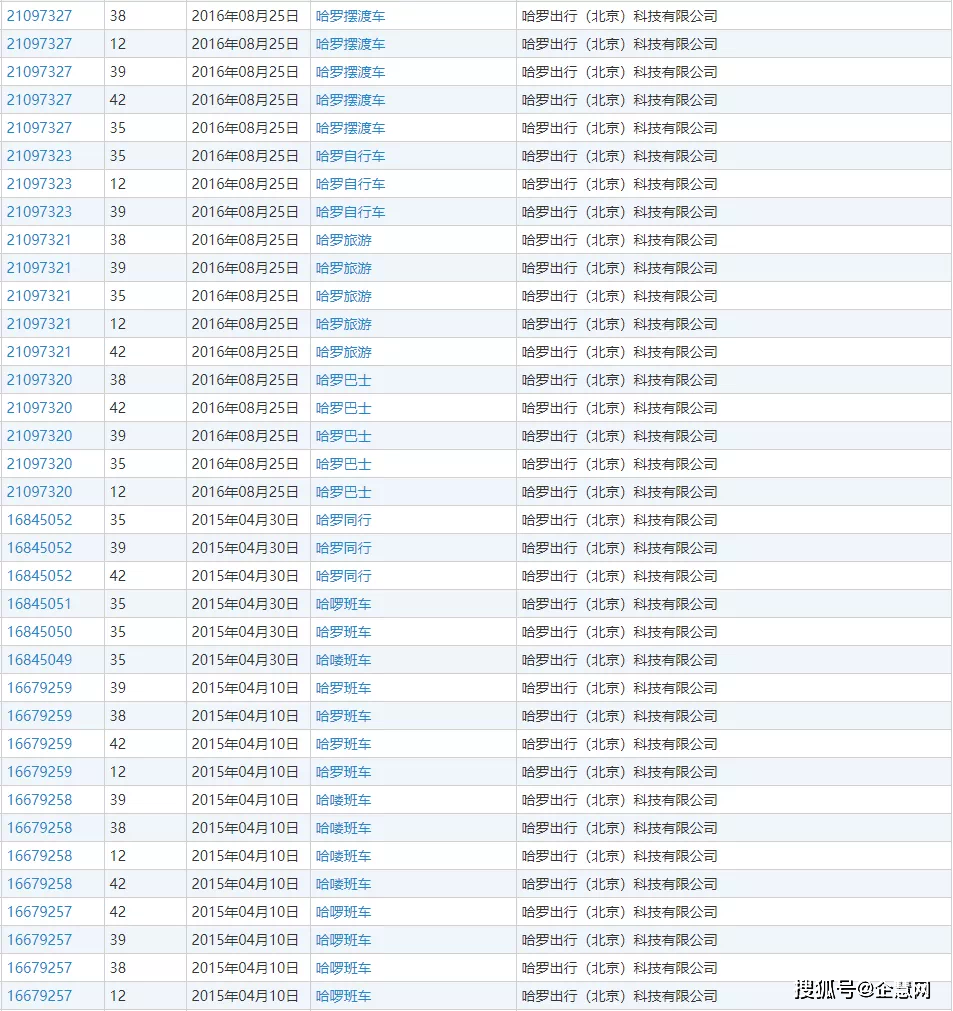This screenshot has height=1011, width=953.
Task: Open 哈喽班车 link in 16679258 class 38 row
Action: 344,829
